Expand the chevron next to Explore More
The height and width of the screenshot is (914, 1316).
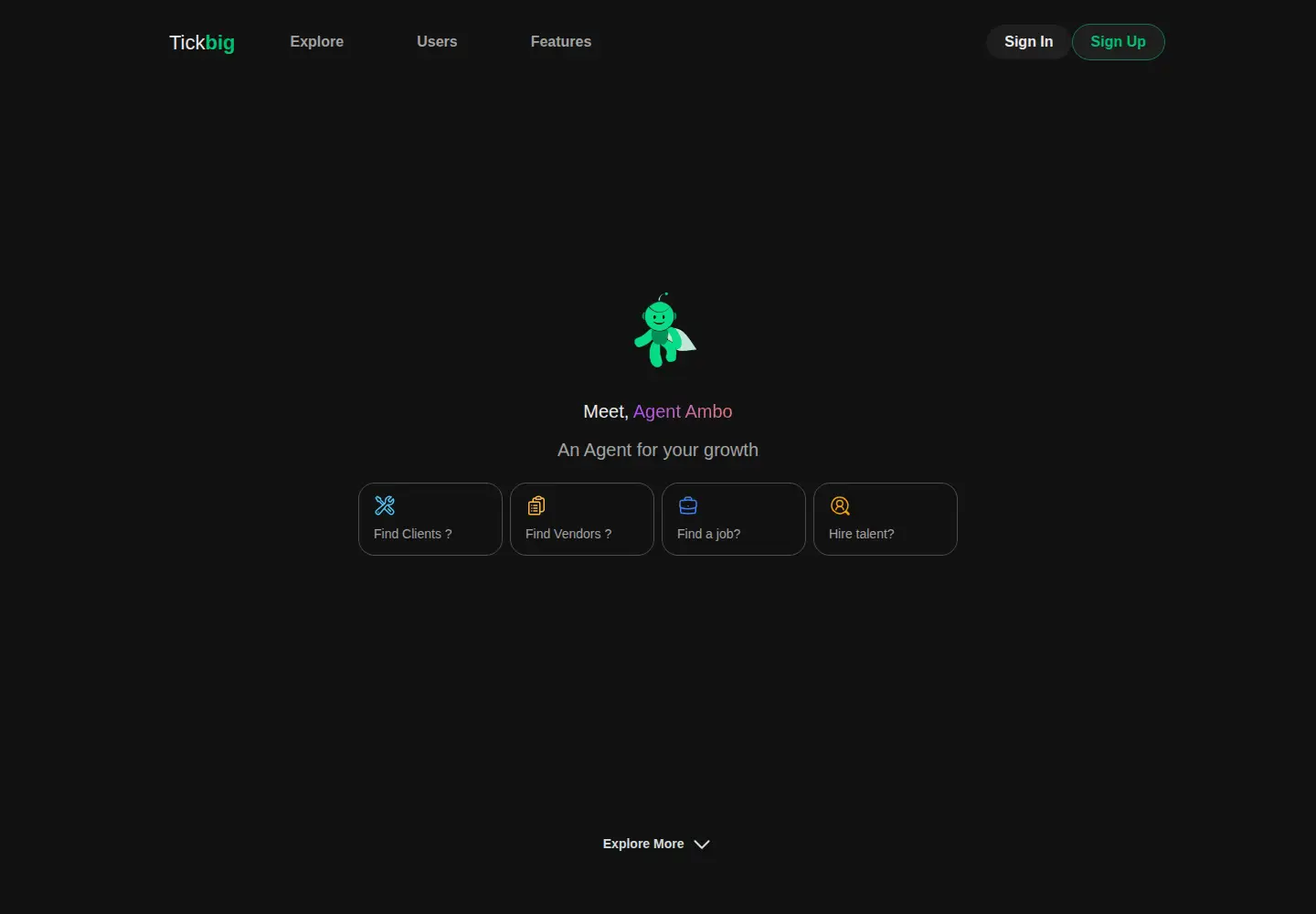(702, 845)
